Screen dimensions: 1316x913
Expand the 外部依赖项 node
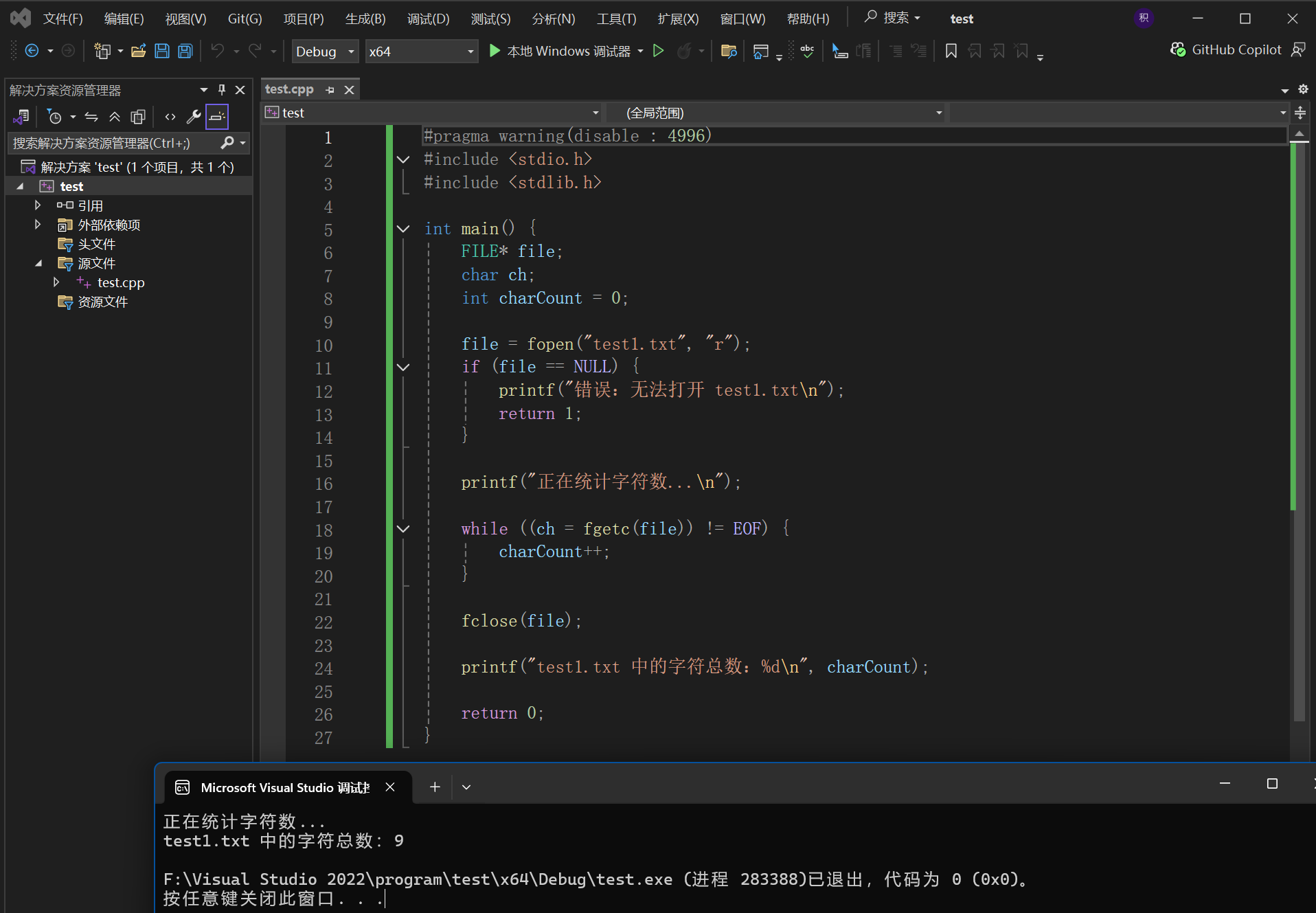point(38,225)
